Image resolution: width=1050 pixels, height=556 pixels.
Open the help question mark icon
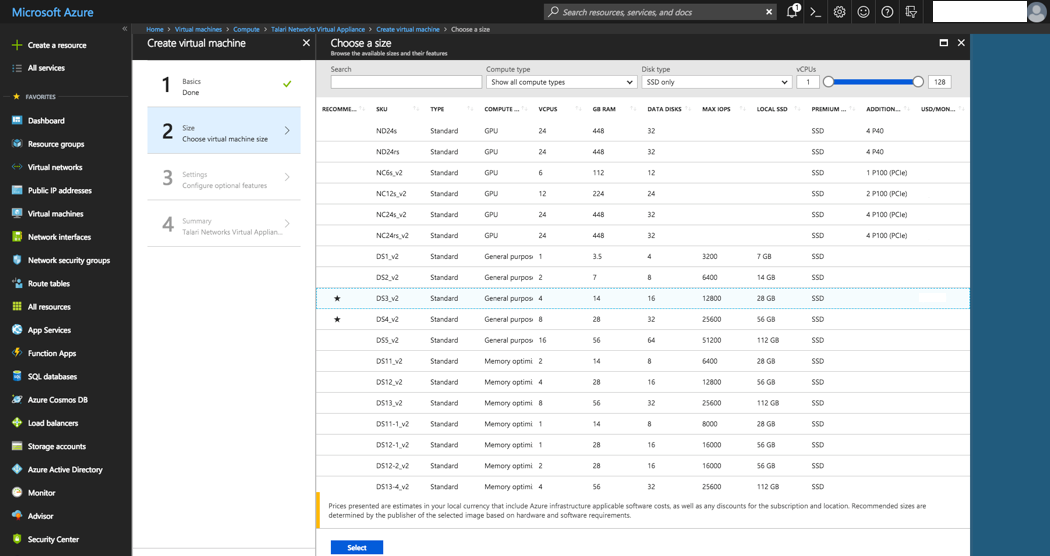(x=887, y=12)
